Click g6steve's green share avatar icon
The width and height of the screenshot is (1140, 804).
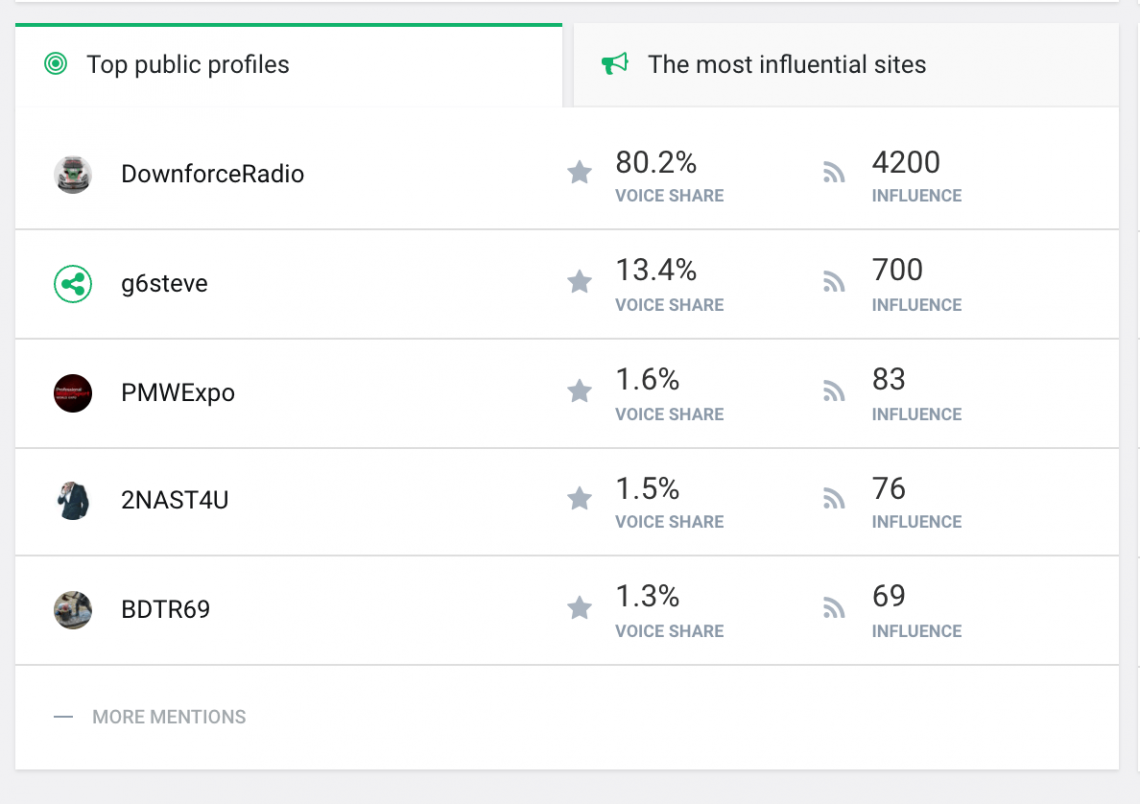[73, 284]
